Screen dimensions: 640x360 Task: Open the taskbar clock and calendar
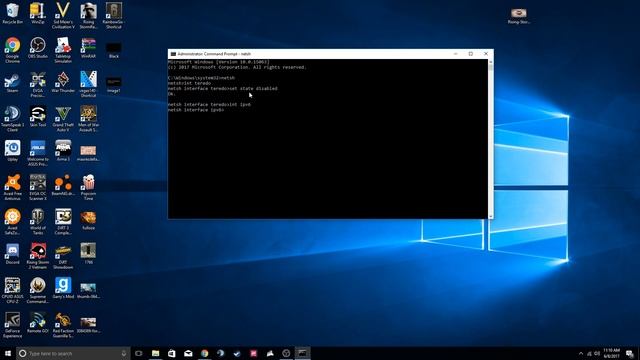611,353
